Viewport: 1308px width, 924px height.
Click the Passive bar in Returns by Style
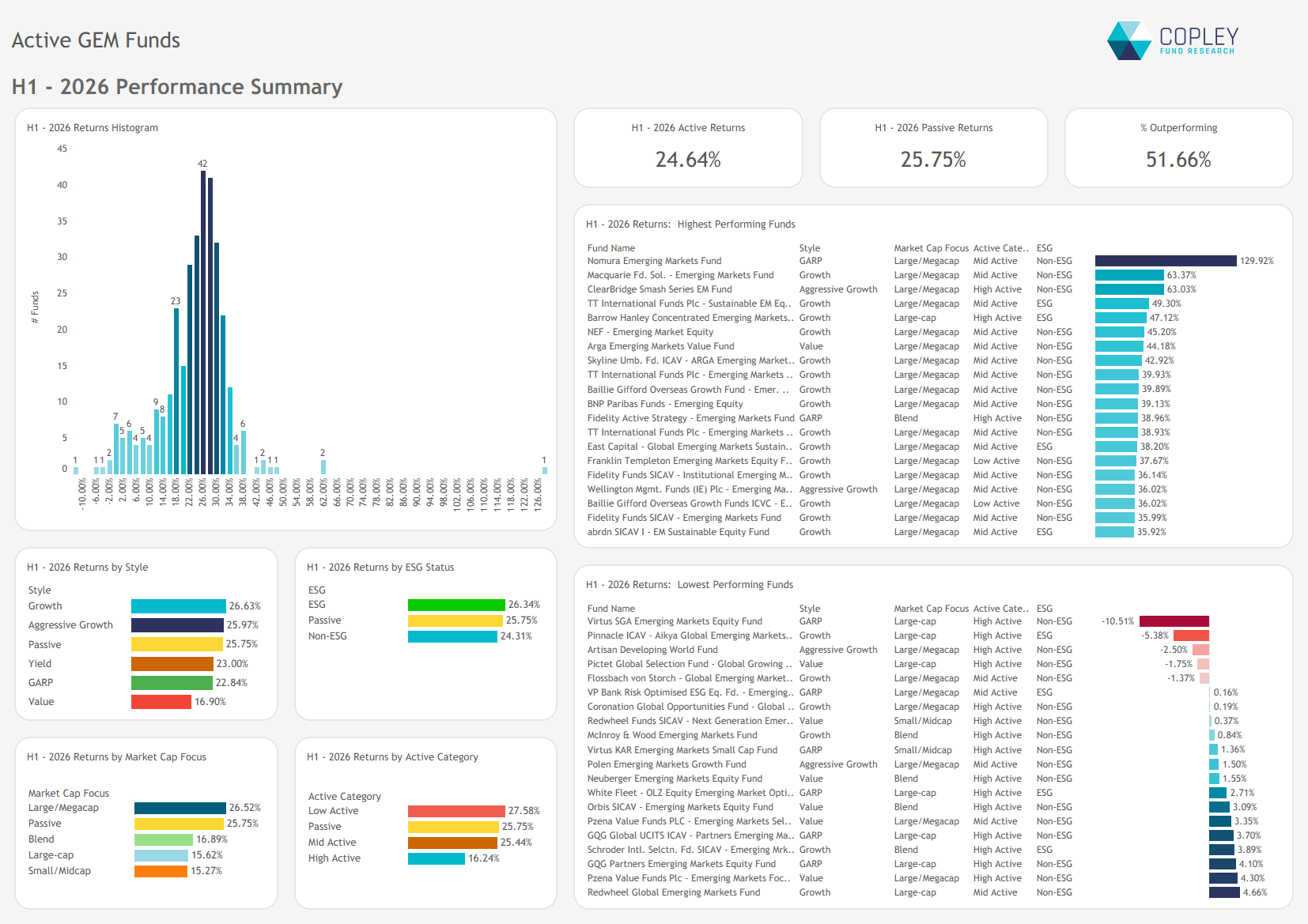(177, 645)
